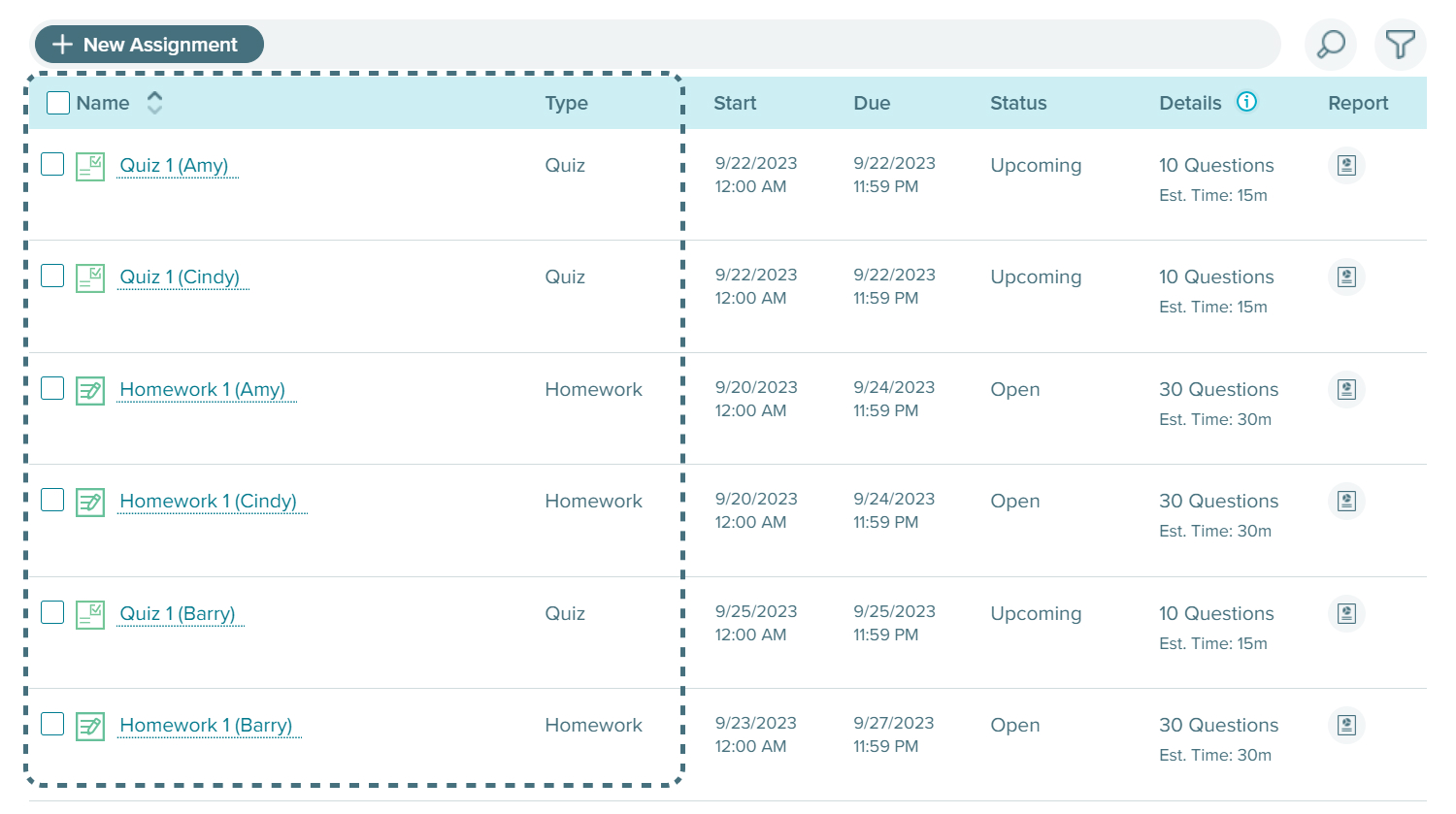1456x814 pixels.
Task: Click the Upcoming status for Quiz 1 (Barry)
Action: click(1036, 614)
